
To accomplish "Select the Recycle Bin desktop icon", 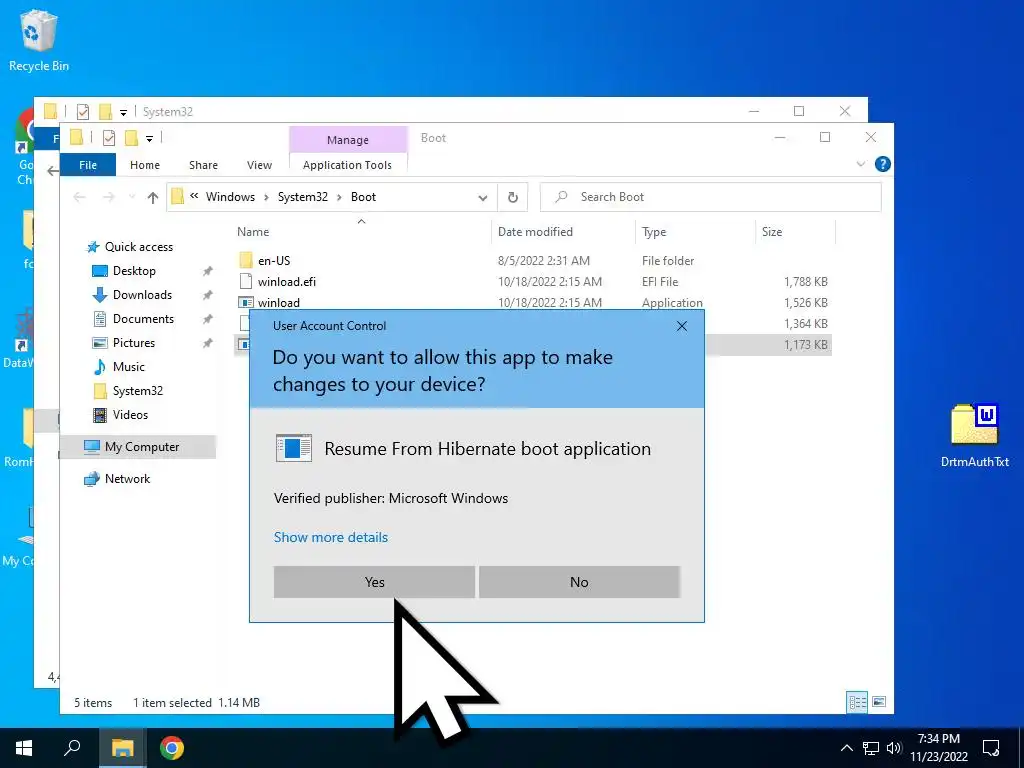I will (x=39, y=40).
